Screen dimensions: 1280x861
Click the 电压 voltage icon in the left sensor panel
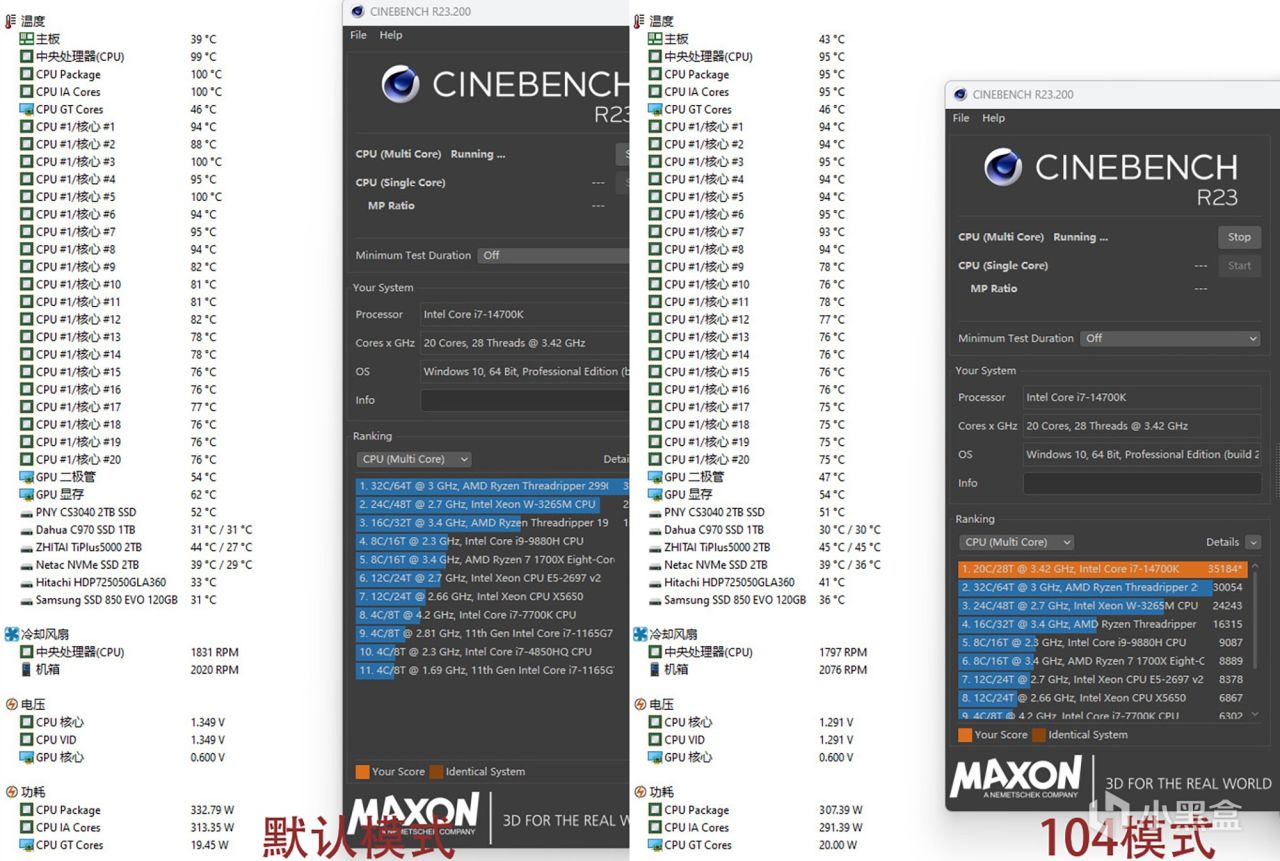tap(11, 704)
